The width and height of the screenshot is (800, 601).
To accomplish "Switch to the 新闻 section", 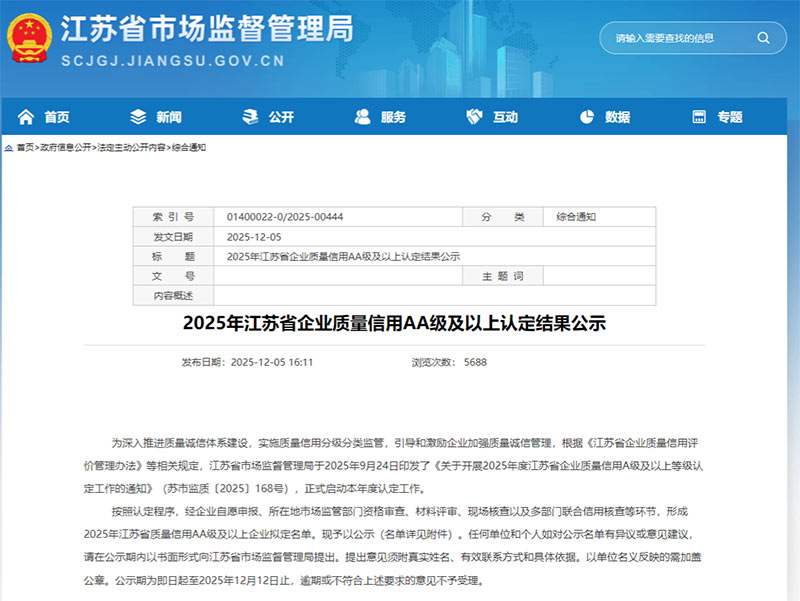I will point(167,116).
